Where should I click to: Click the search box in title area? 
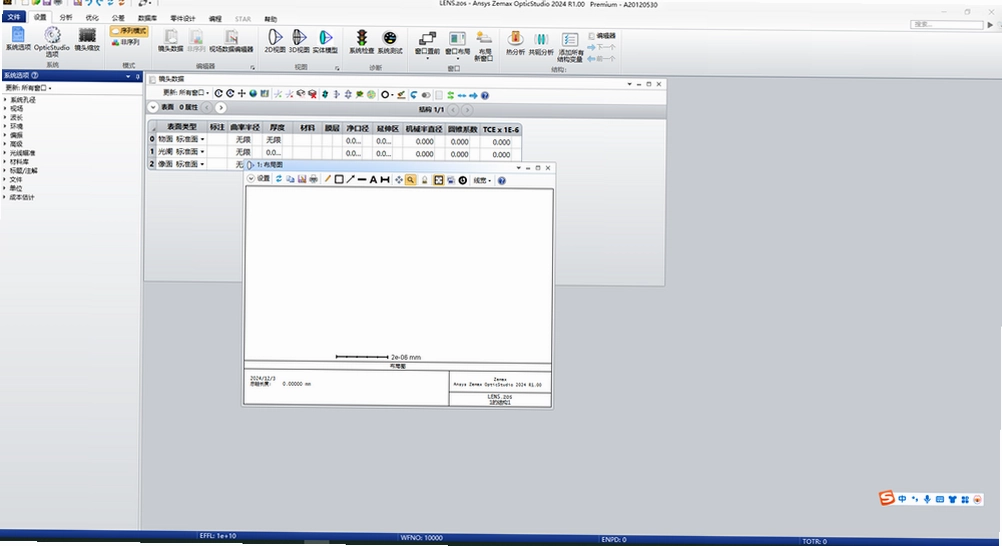point(946,24)
